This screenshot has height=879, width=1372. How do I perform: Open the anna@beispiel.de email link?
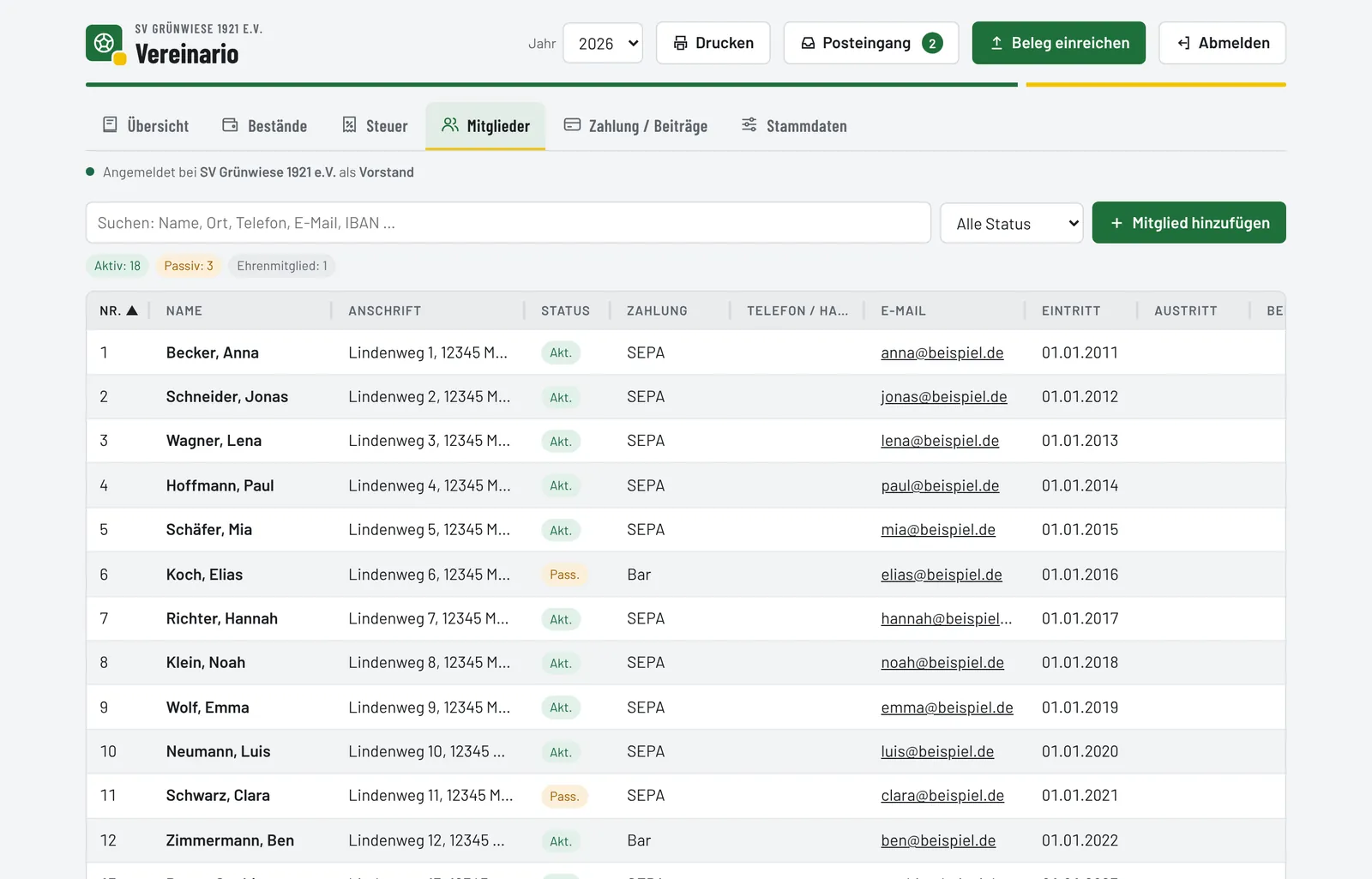click(x=942, y=352)
